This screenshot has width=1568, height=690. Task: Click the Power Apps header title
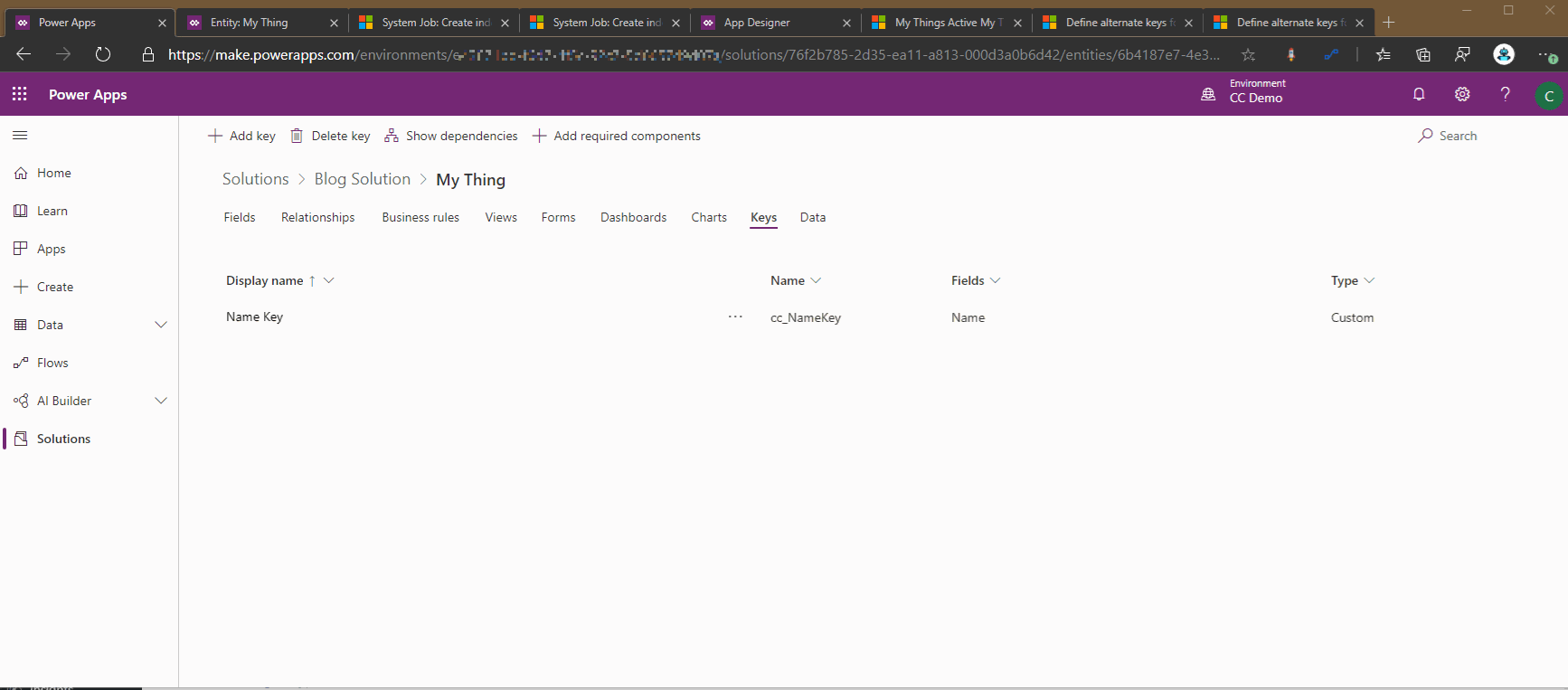point(88,94)
